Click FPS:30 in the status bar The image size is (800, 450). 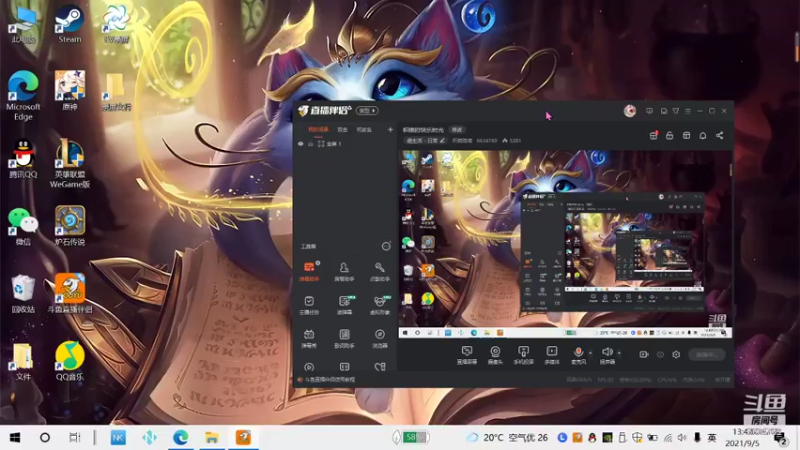coord(605,380)
